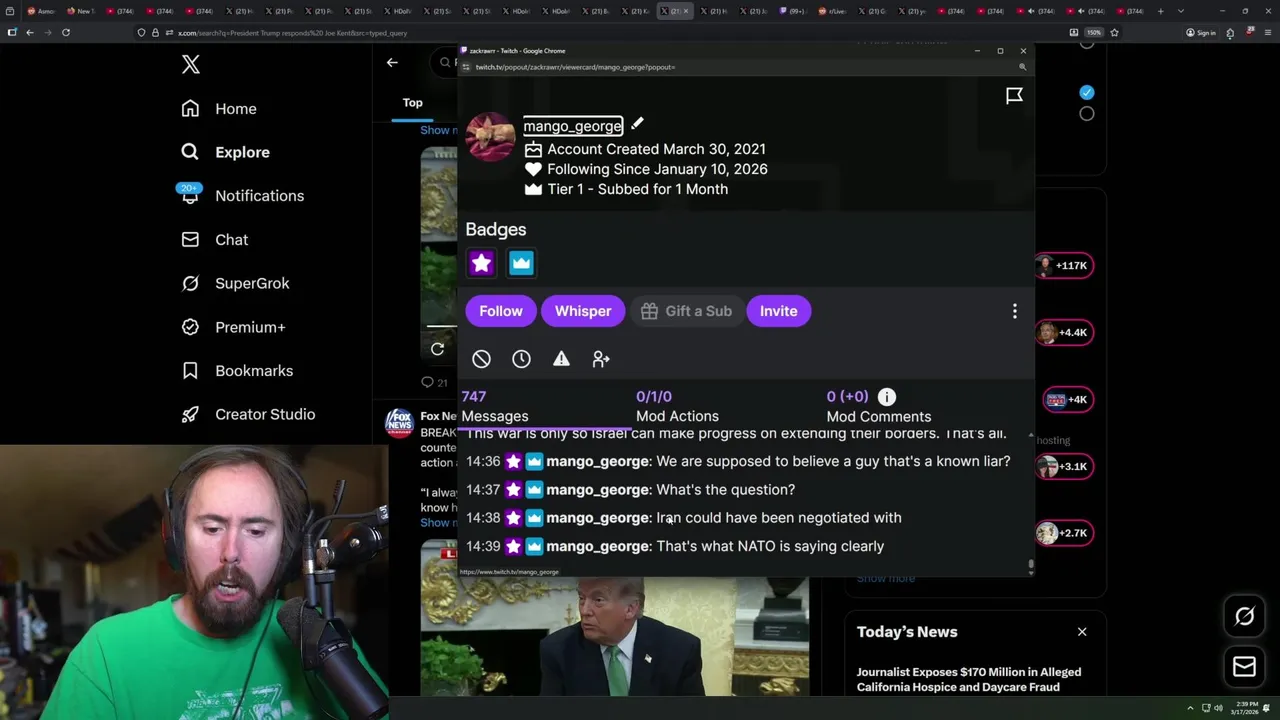Click the flag icon in viewer card

coord(1014,96)
